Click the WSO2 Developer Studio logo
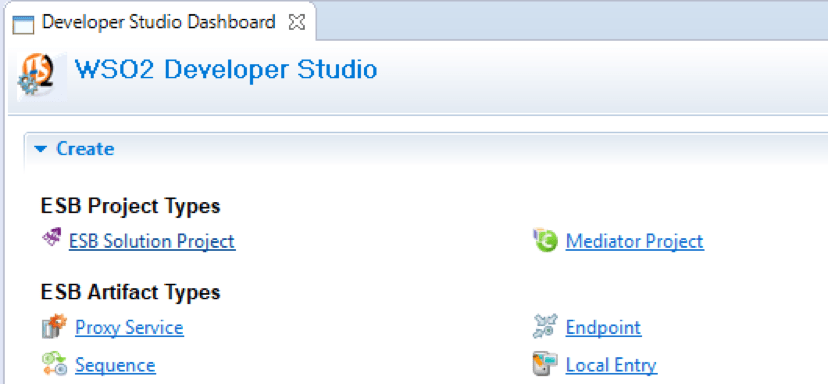 pos(41,76)
